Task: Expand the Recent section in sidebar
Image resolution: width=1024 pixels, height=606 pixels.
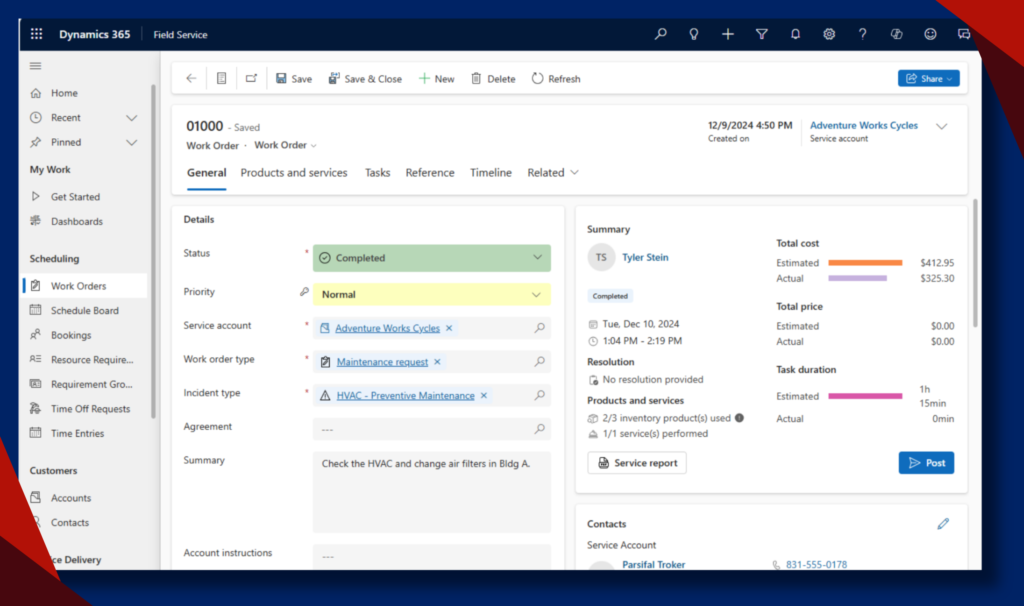Action: tap(131, 118)
